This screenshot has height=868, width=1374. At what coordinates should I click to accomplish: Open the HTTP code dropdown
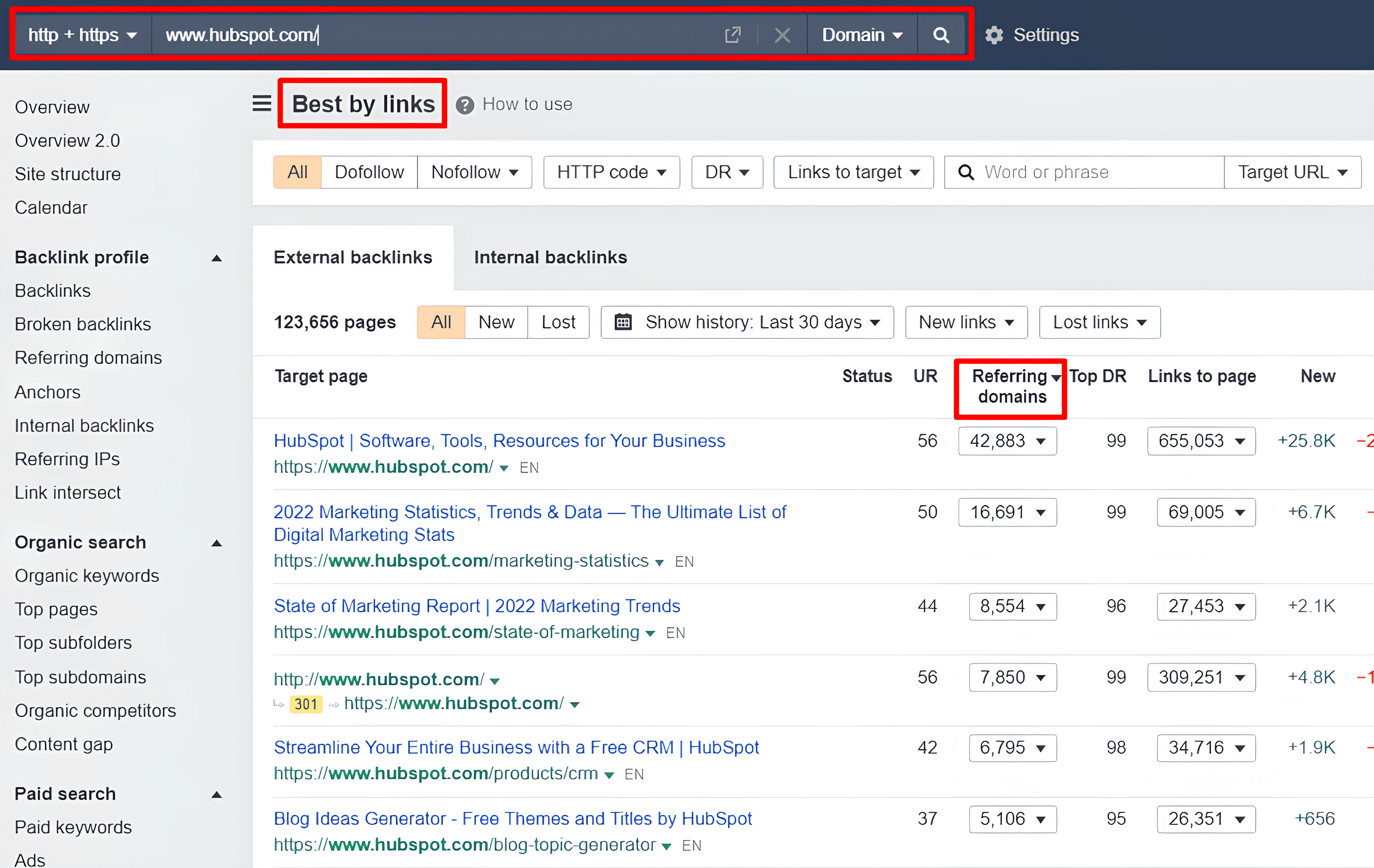tap(612, 172)
